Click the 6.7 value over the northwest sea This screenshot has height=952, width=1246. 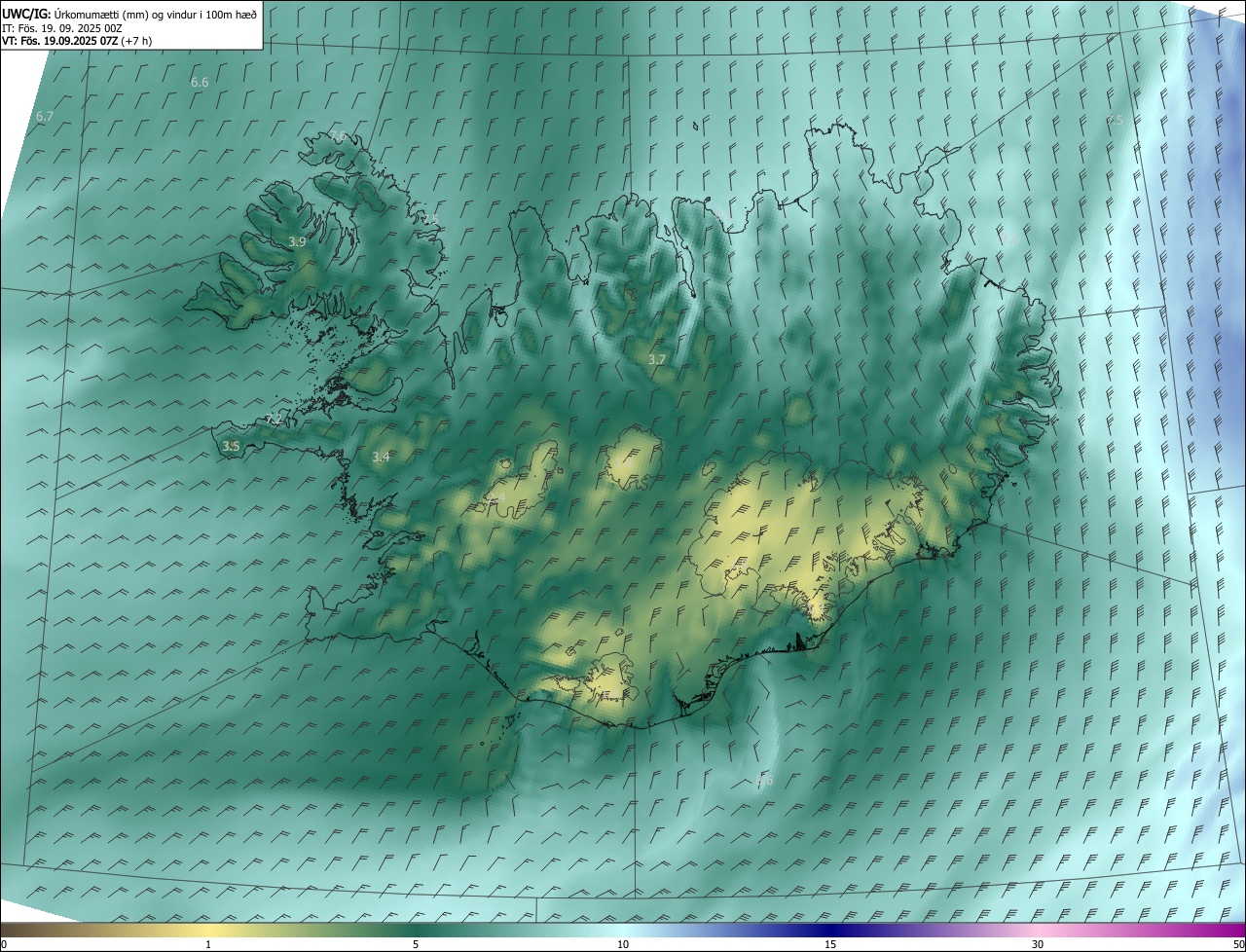[x=44, y=117]
